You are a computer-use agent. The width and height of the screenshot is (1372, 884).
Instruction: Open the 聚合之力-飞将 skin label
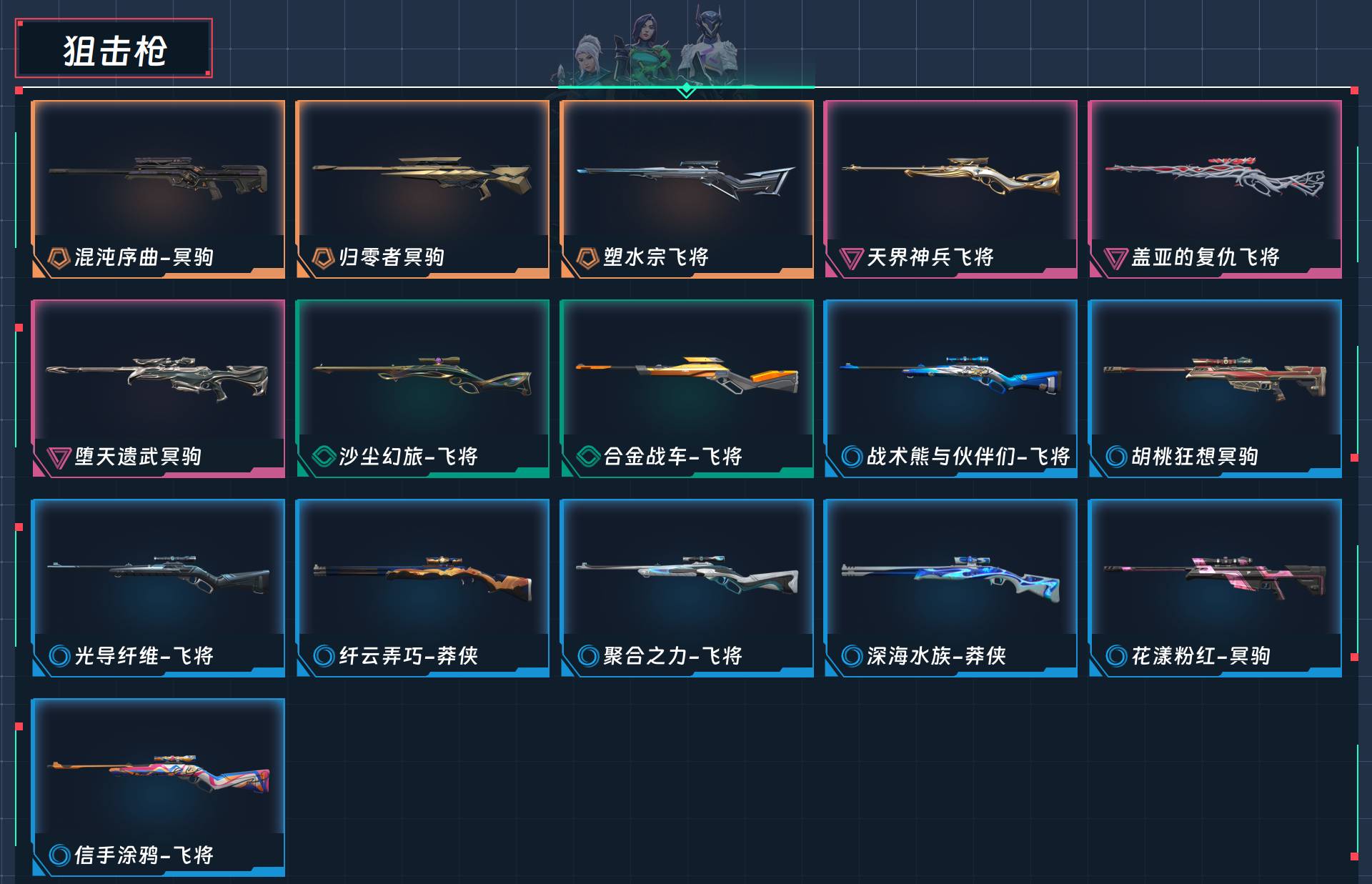coord(672,655)
